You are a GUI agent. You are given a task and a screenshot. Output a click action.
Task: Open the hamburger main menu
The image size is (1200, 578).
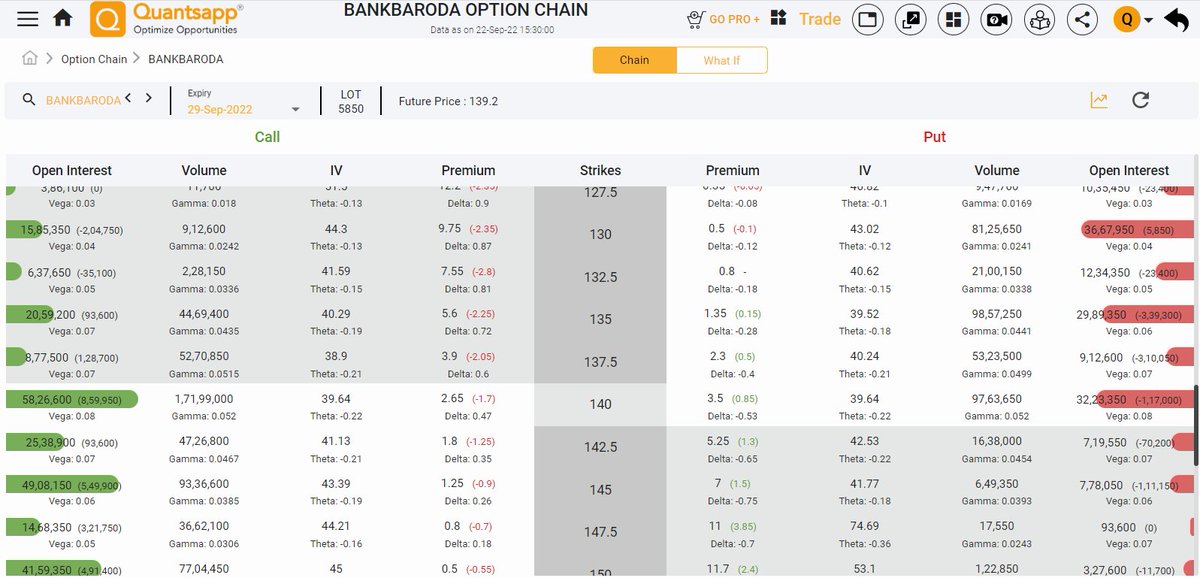28,19
